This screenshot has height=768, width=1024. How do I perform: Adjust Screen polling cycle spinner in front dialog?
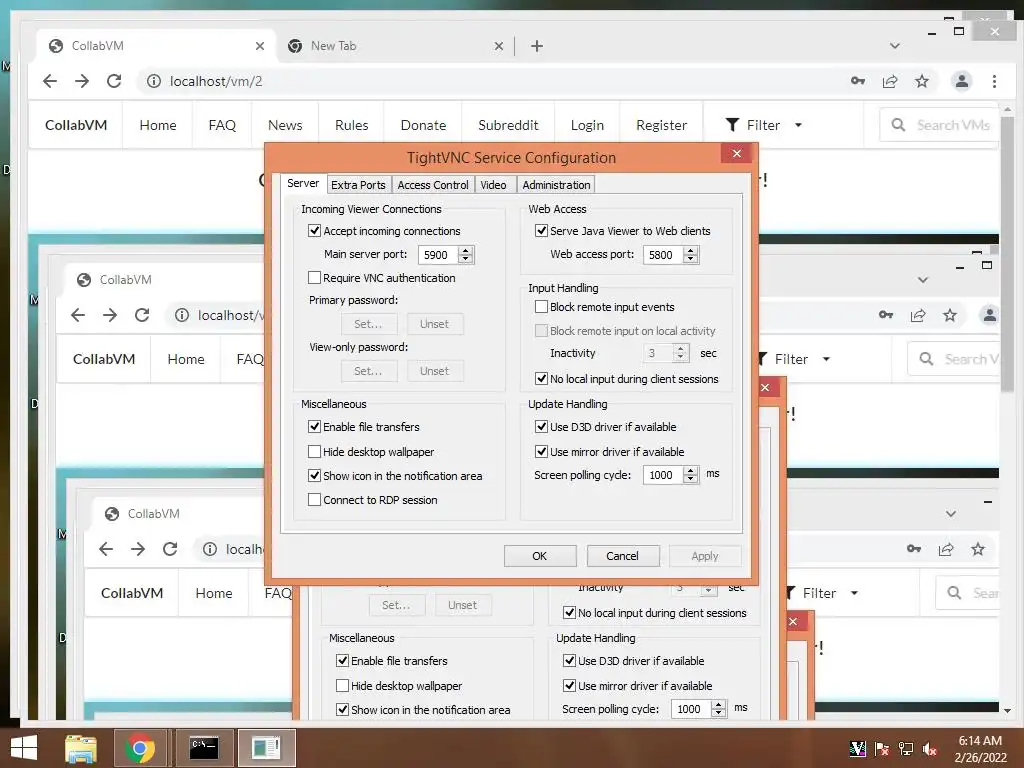[x=691, y=475]
